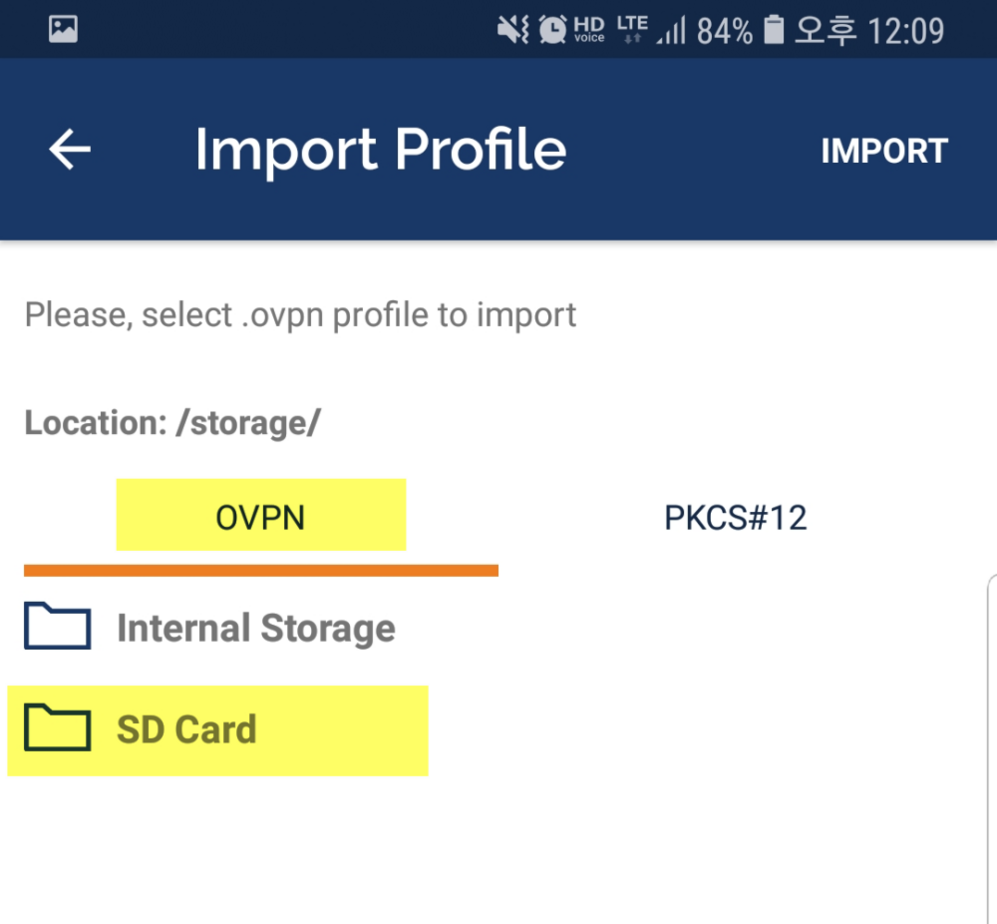Open the Internal Storage folder label
997x924 pixels.
pos(256,628)
